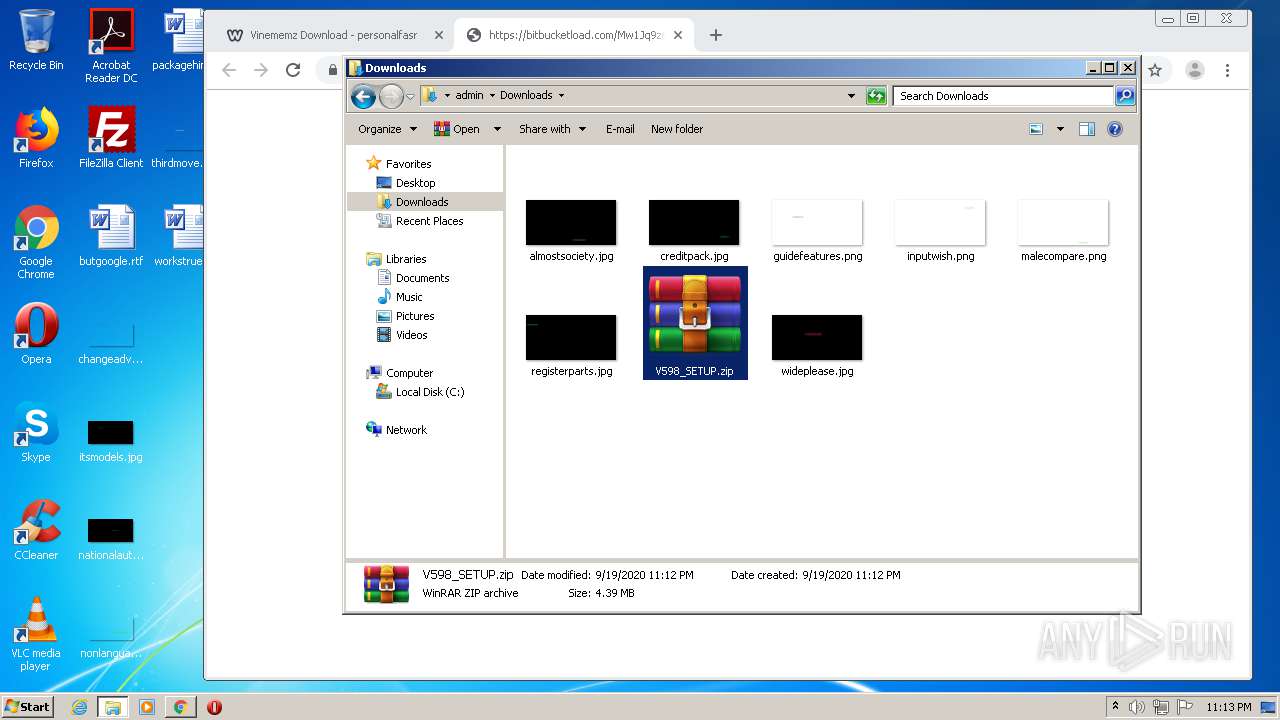Screen dimensions: 1280x720
Task: Open Explorer help question mark icon
Action: click(x=1115, y=129)
